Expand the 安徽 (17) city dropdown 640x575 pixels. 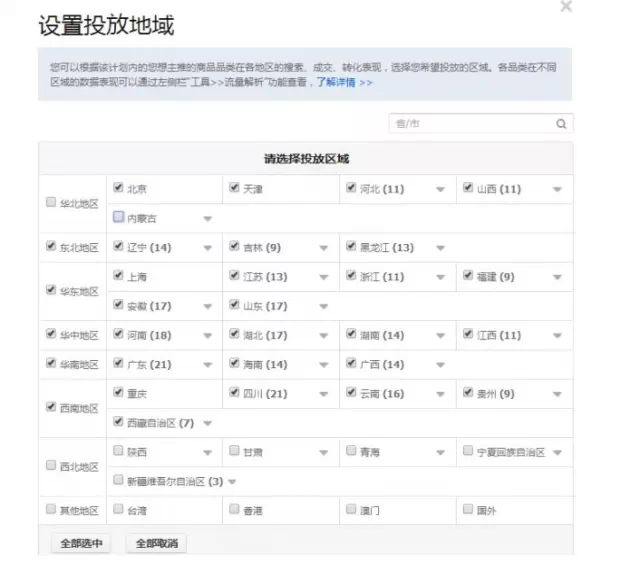point(208,306)
